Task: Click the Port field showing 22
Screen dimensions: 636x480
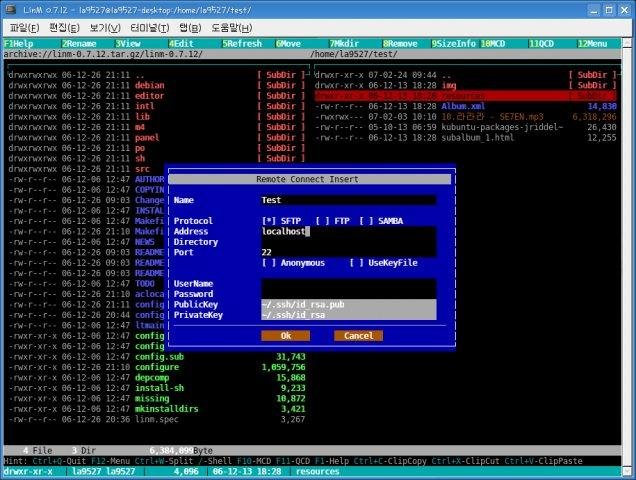Action: coord(349,252)
